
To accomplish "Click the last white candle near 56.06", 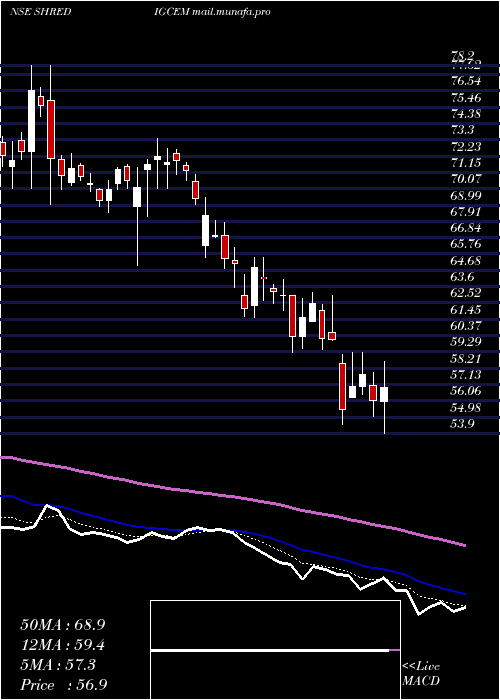I will 384,395.
